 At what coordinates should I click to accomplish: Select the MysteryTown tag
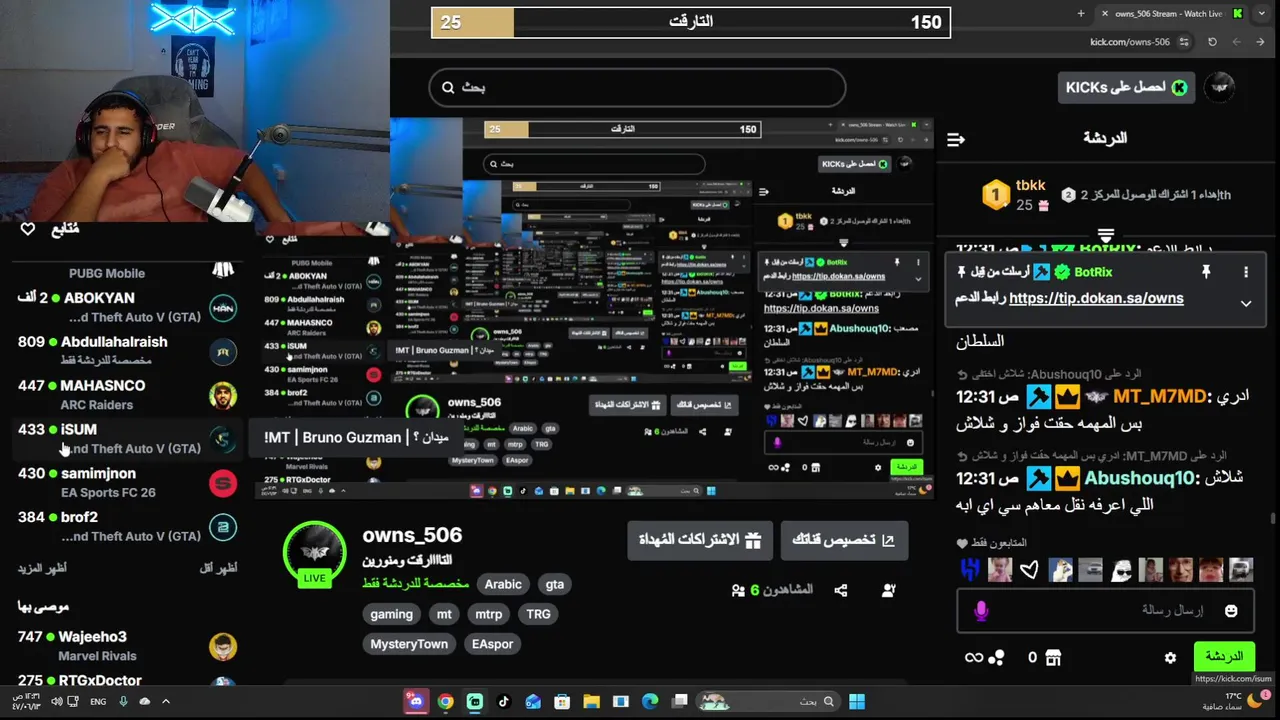tap(409, 644)
